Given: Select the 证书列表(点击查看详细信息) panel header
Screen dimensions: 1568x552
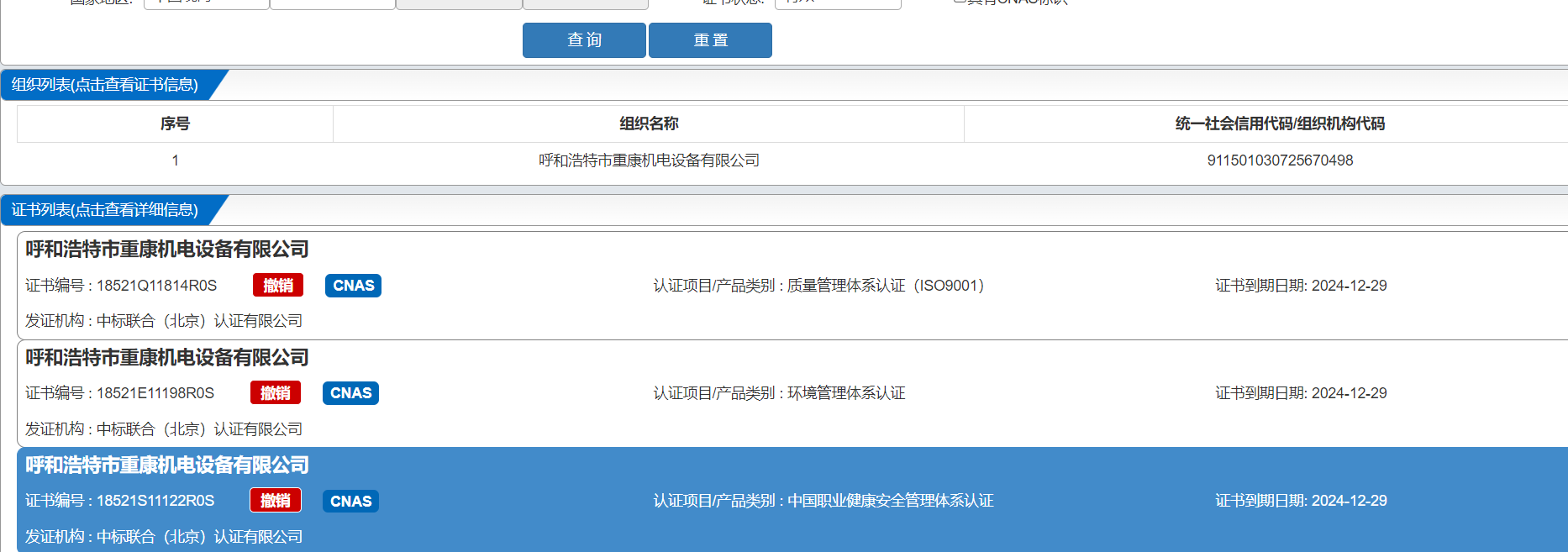Looking at the screenshot, I should tap(105, 210).
